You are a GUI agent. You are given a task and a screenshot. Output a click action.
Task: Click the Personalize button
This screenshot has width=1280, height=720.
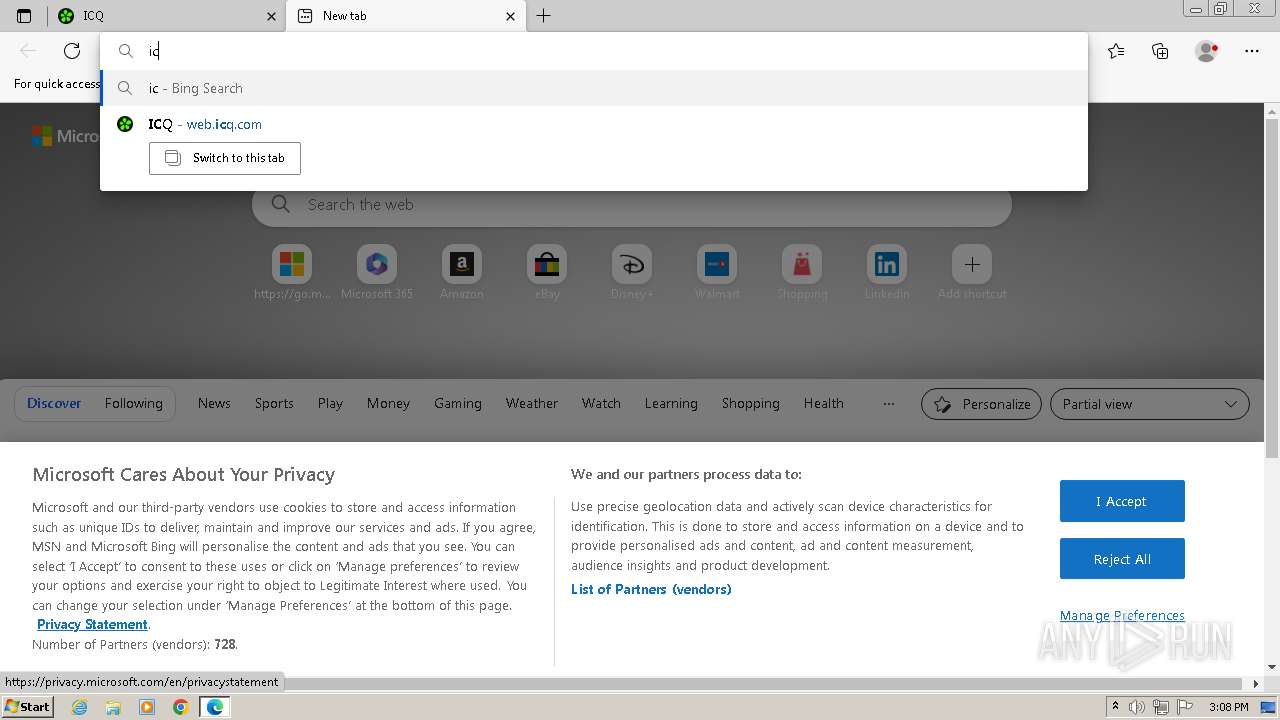point(981,404)
